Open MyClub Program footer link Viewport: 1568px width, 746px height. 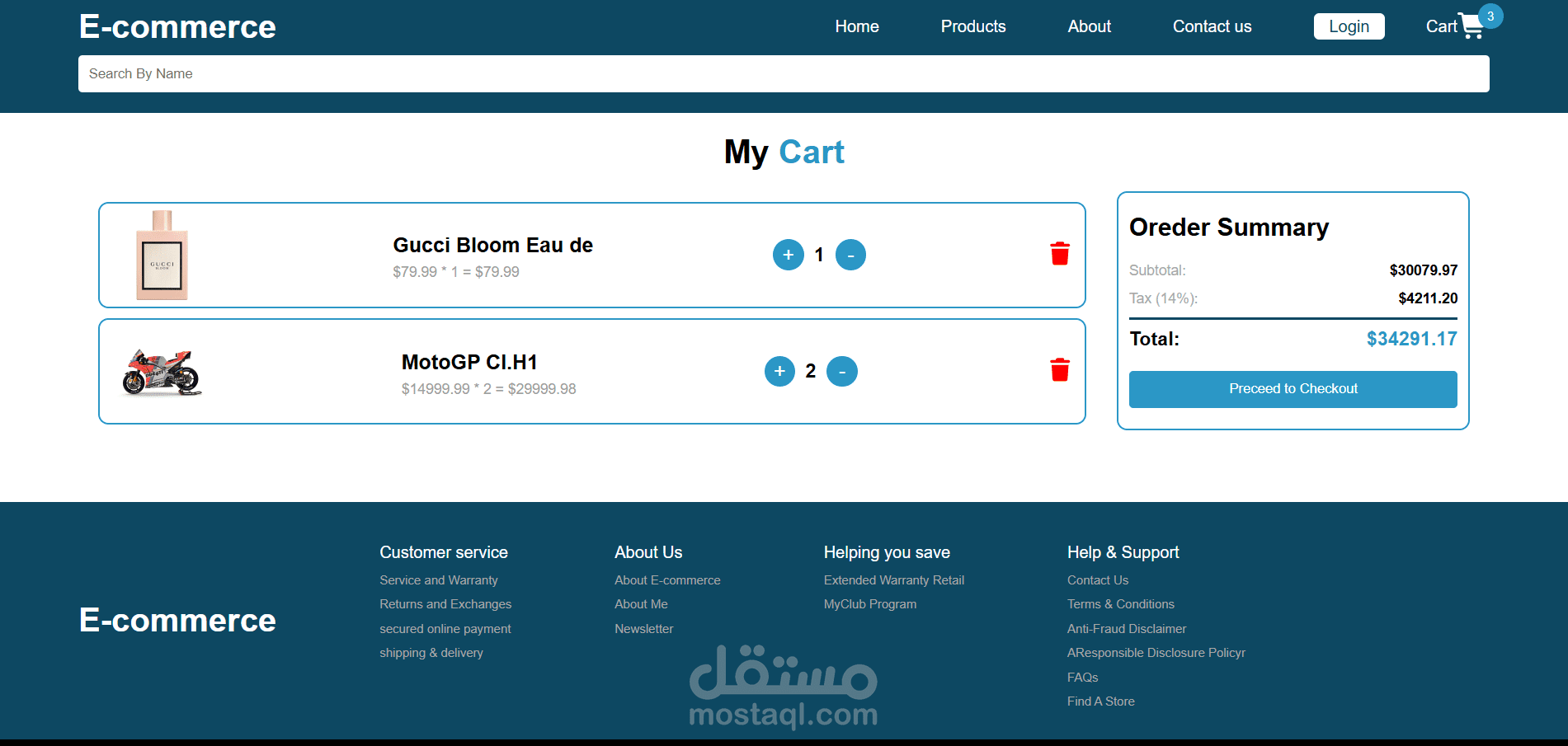tap(870, 604)
